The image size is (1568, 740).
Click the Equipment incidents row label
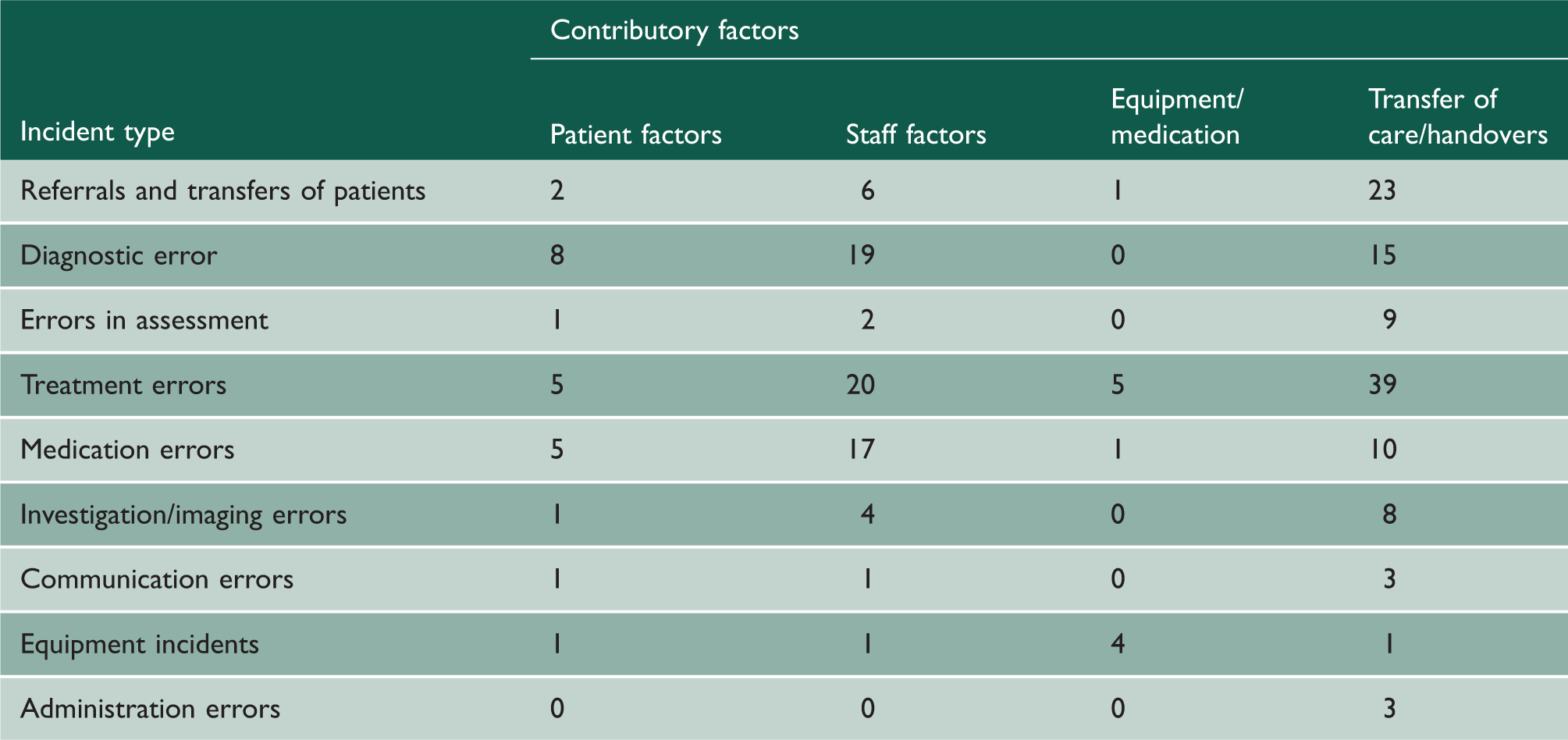140,645
